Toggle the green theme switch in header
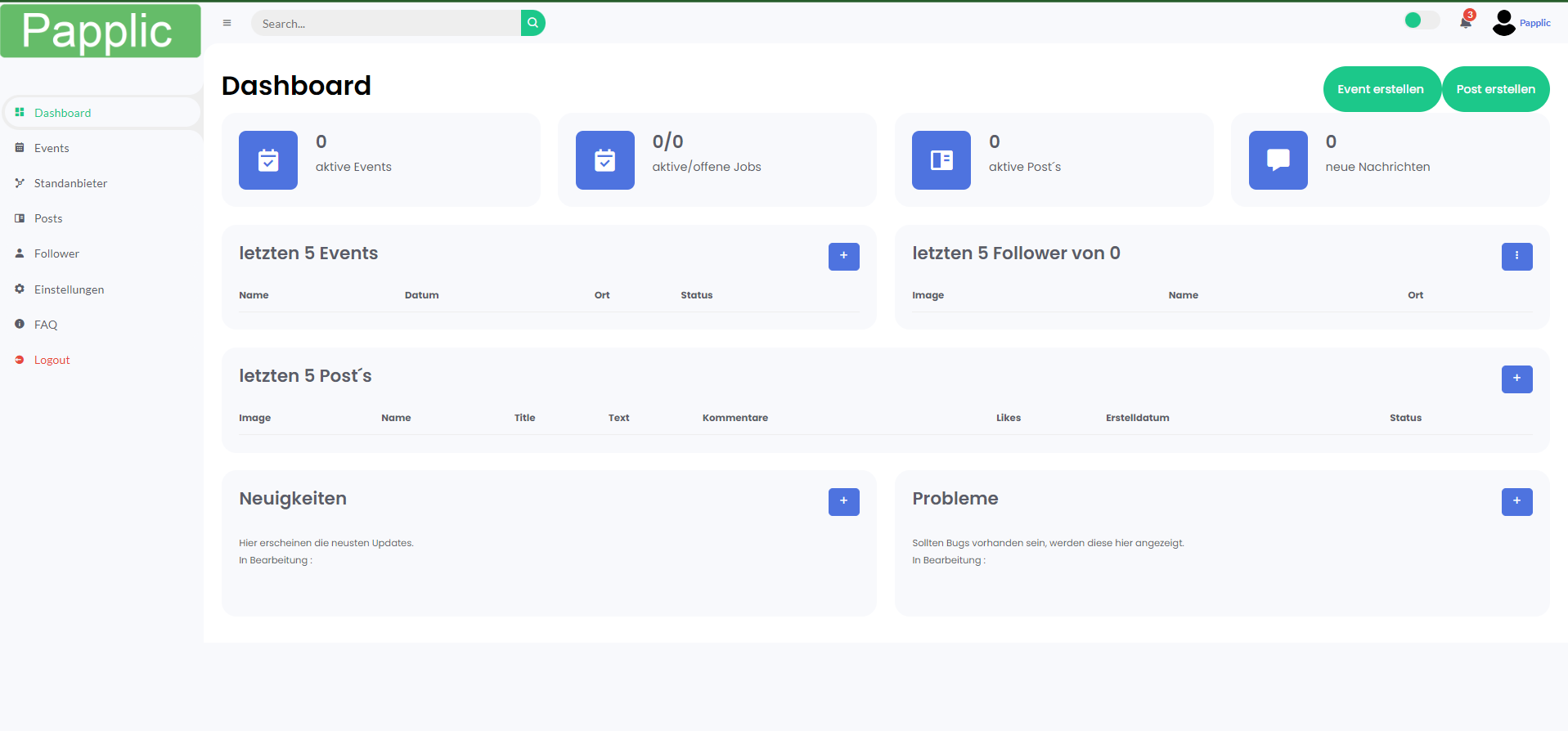1568x731 pixels. click(x=1422, y=20)
